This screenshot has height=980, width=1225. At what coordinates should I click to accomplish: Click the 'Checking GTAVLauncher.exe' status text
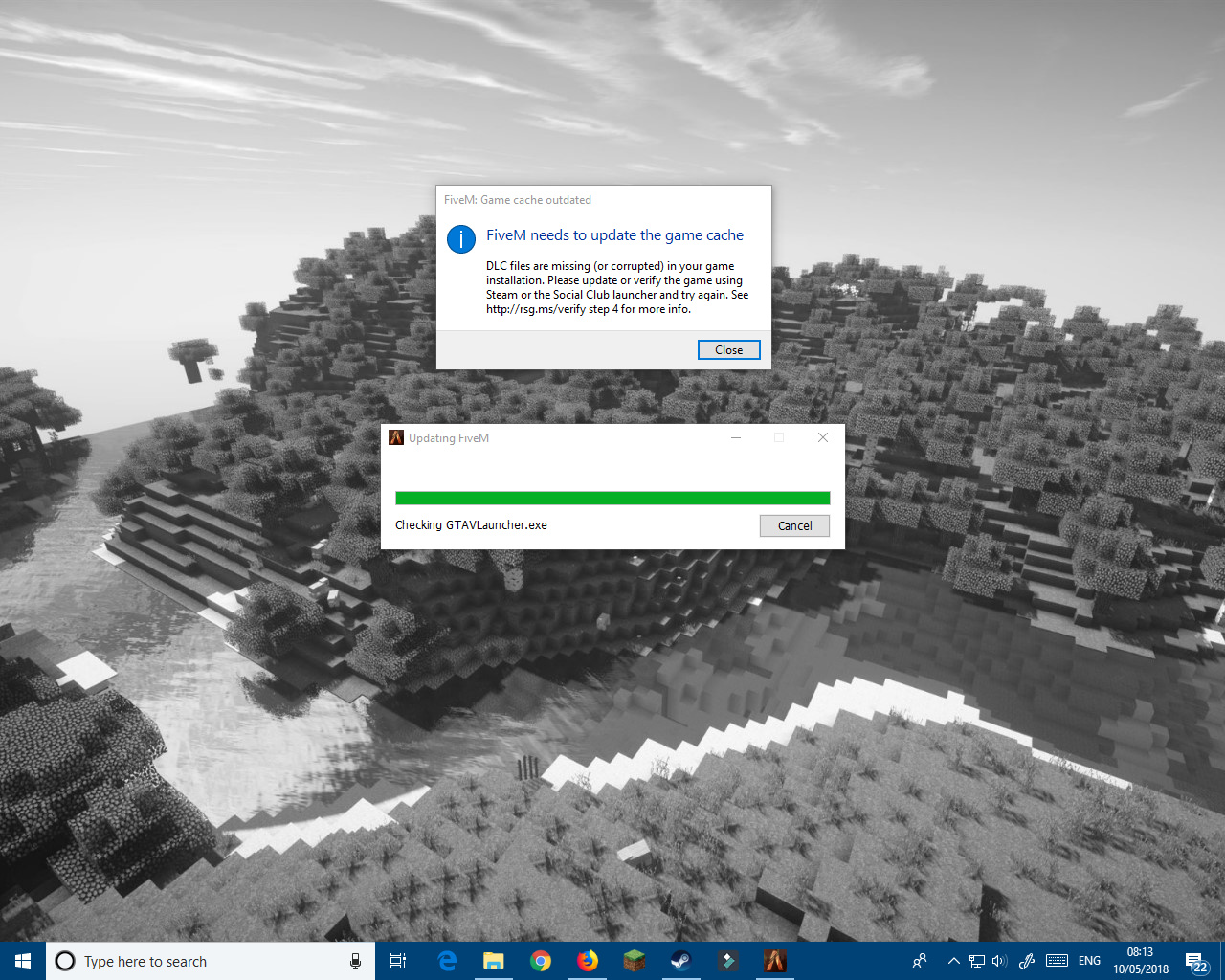pyautogui.click(x=471, y=525)
